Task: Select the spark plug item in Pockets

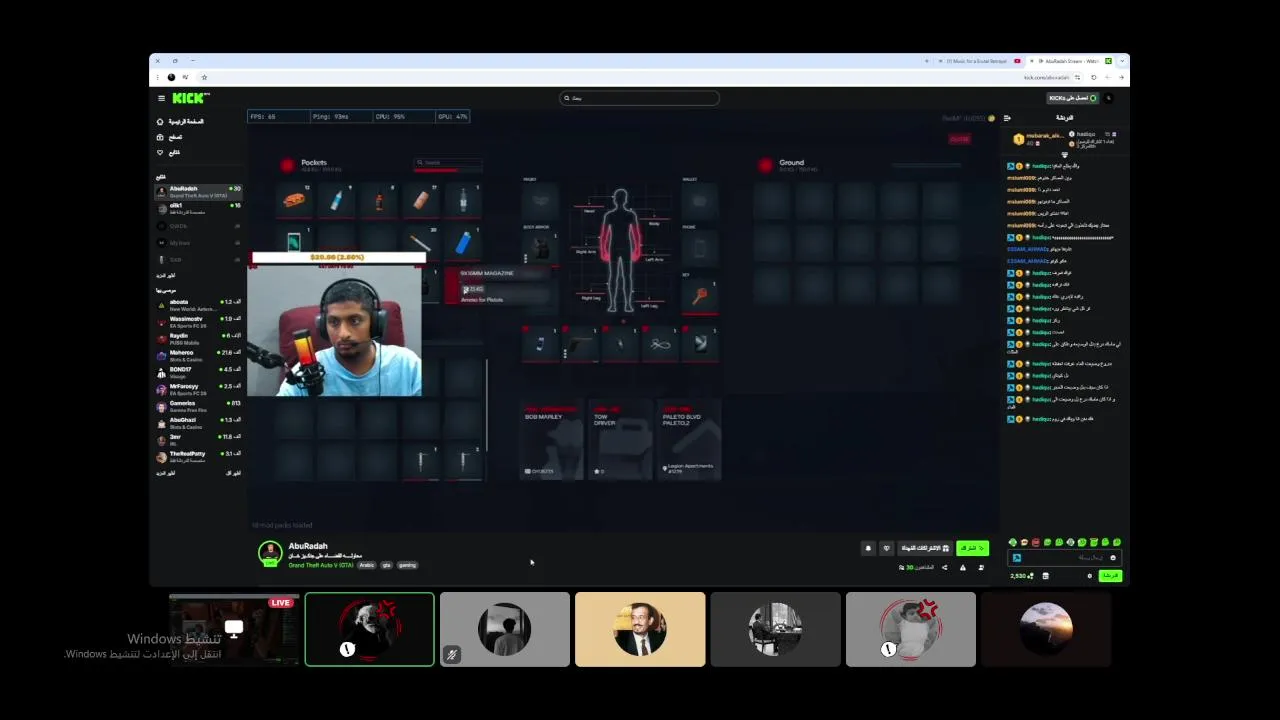Action: 462,200
